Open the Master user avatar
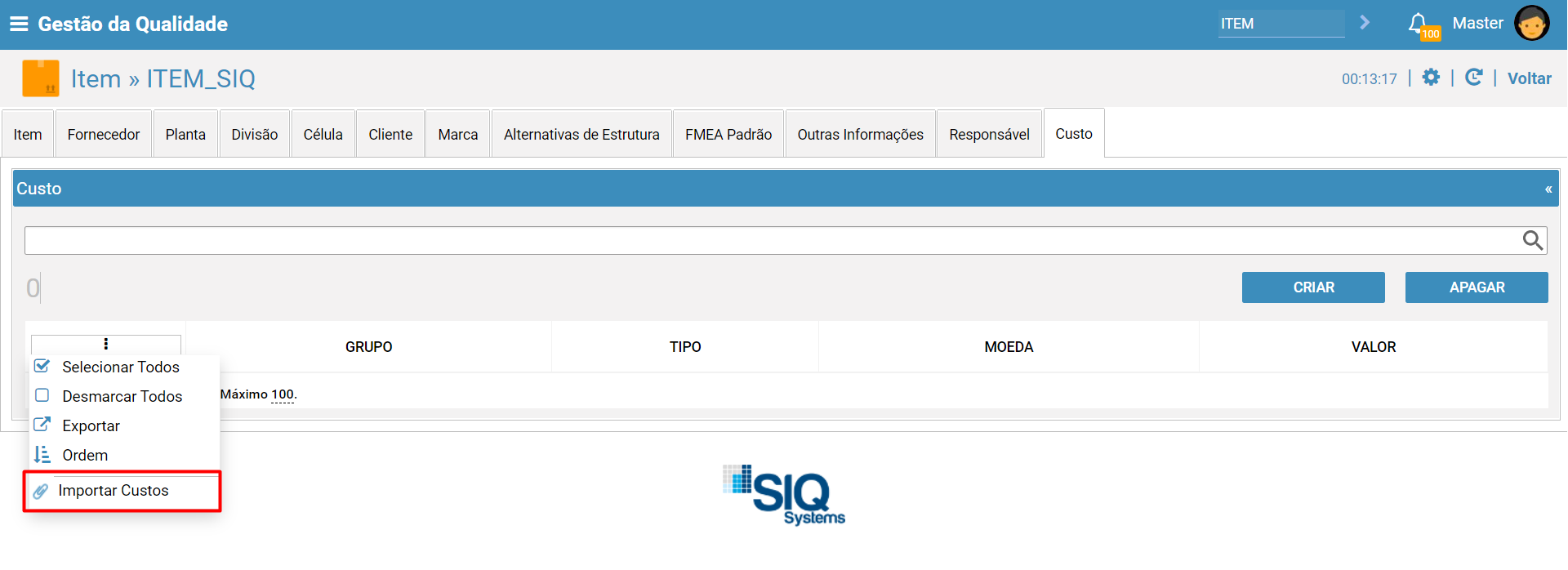 (1531, 23)
